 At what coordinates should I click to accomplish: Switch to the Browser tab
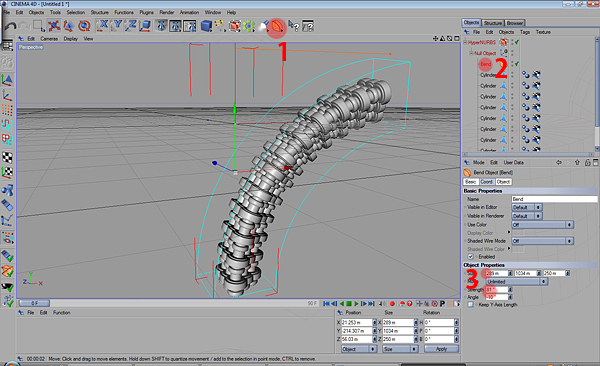(x=515, y=23)
